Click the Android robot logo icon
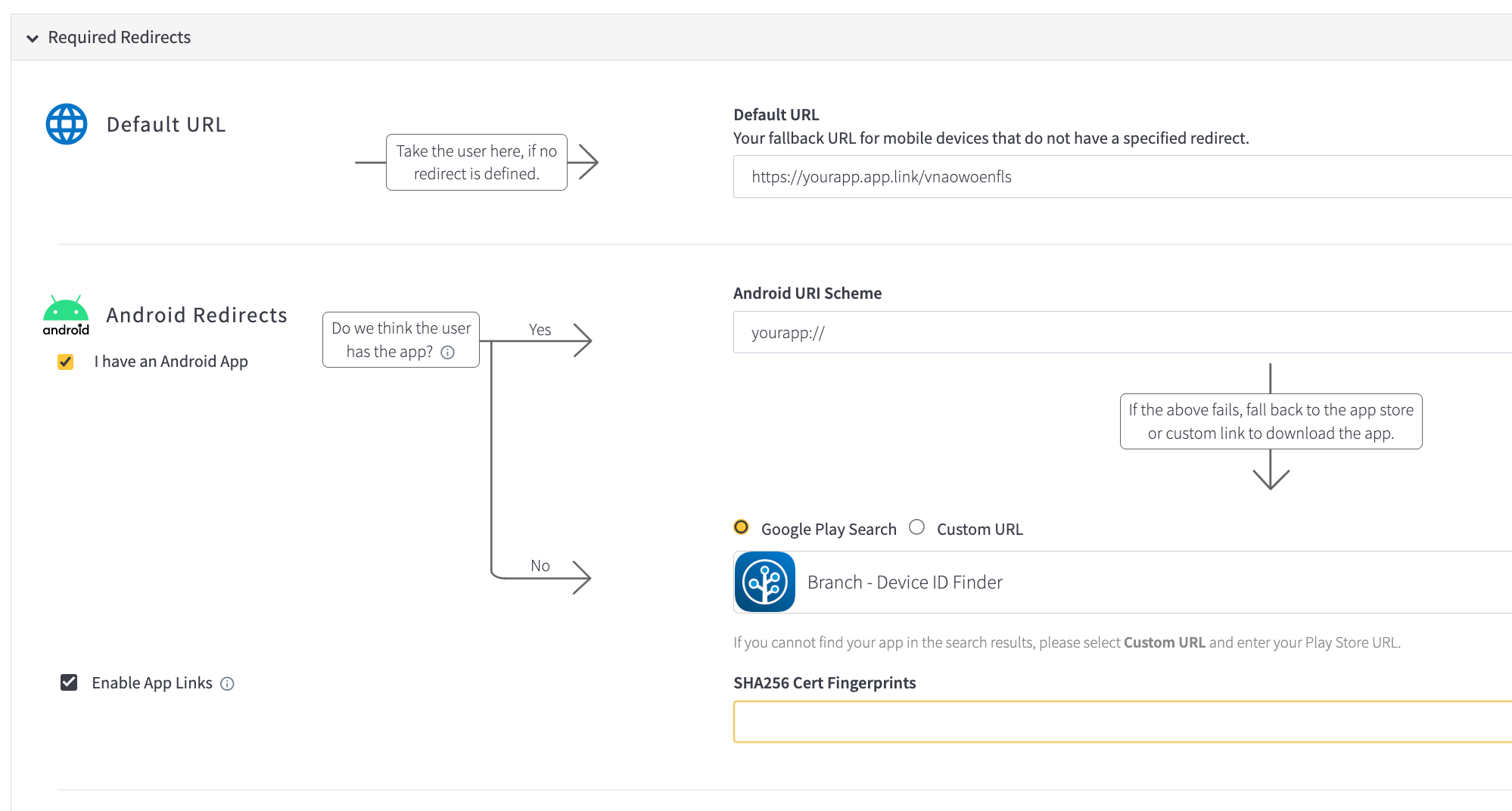This screenshot has width=1512, height=811. pos(66,315)
